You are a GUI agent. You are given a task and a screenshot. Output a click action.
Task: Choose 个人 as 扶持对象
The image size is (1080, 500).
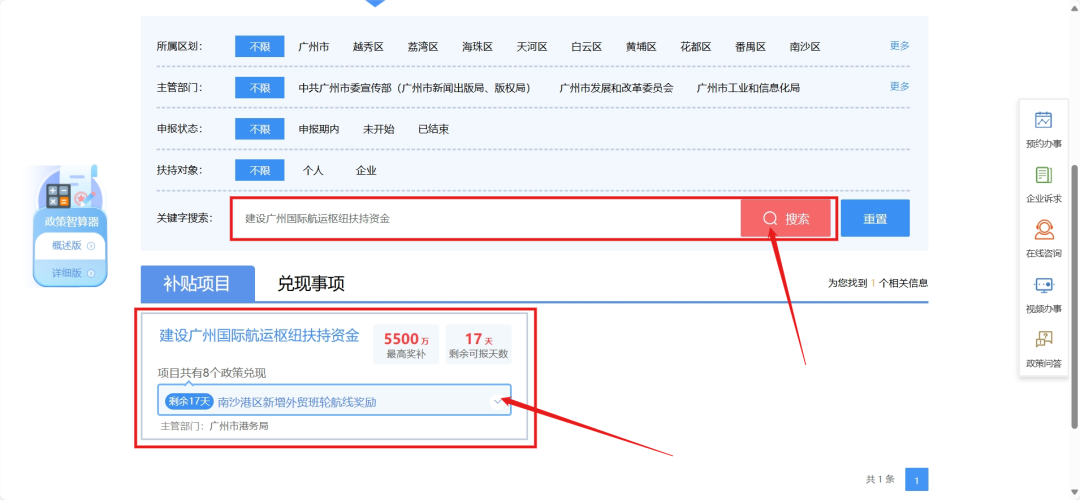[313, 170]
